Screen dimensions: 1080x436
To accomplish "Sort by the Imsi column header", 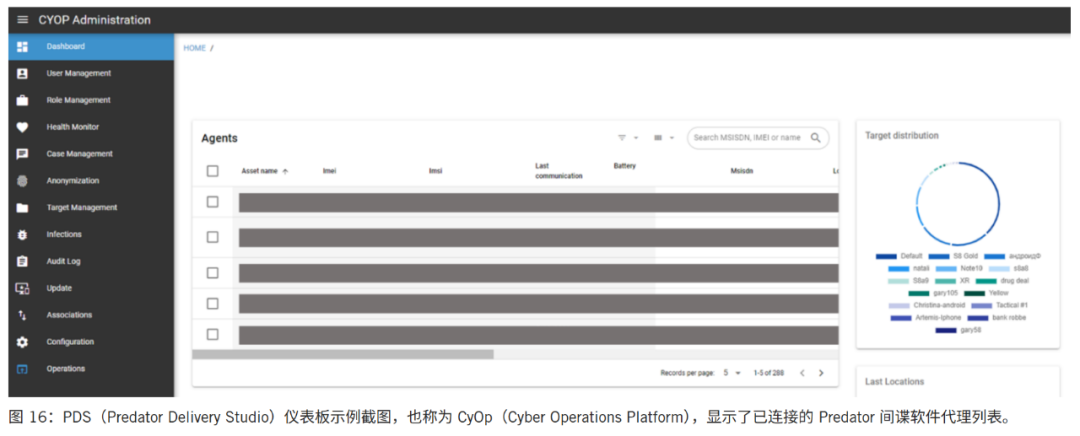I will [x=435, y=172].
